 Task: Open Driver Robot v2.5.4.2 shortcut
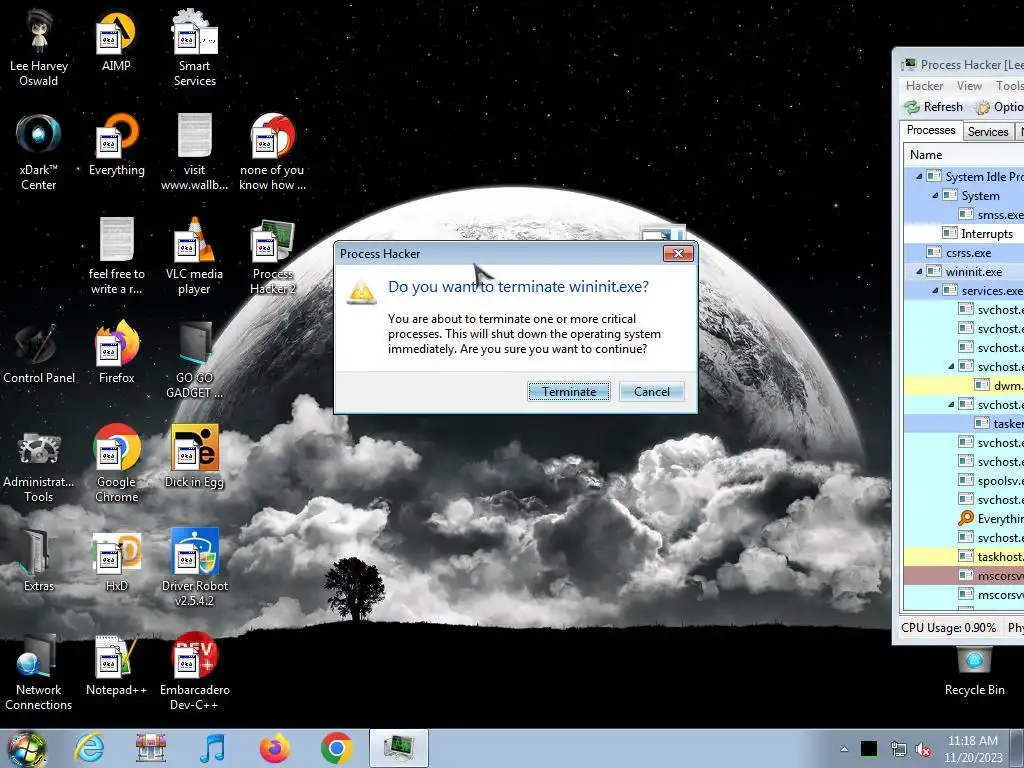point(195,567)
